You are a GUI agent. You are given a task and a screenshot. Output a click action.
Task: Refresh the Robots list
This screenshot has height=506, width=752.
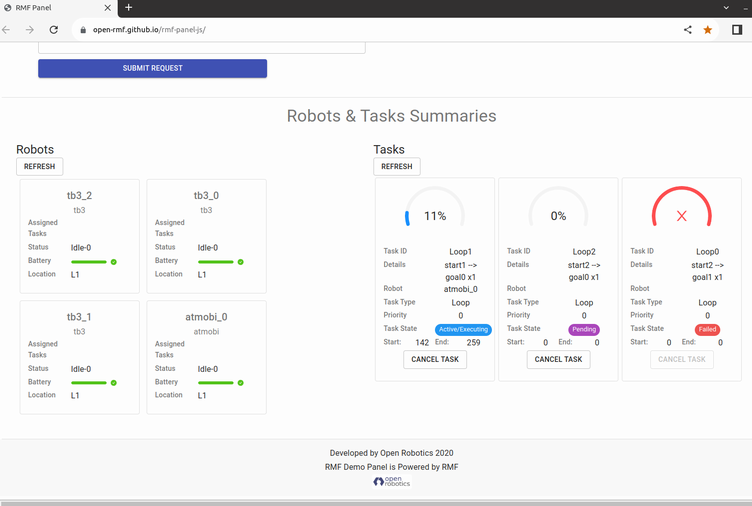39,166
